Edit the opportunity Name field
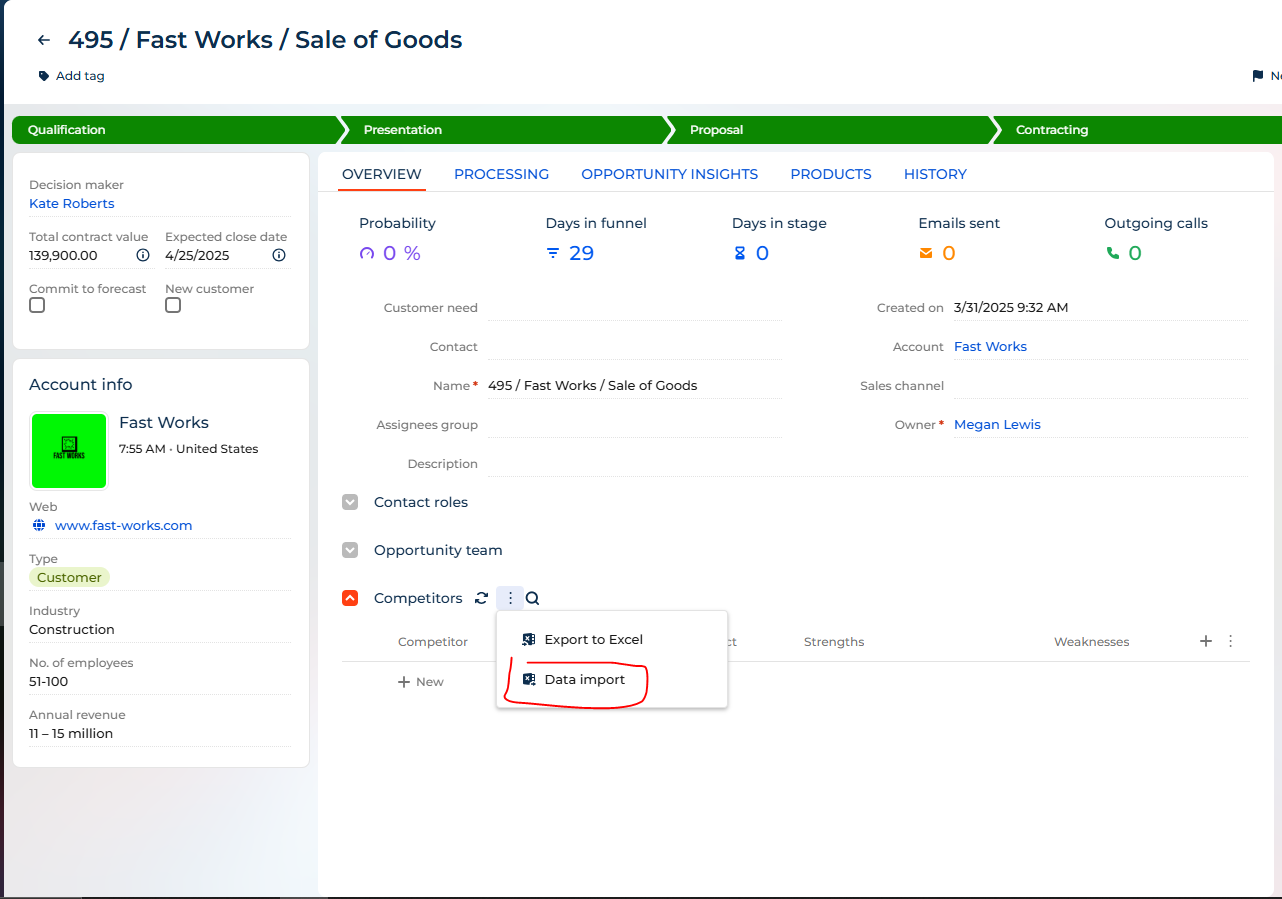 click(635, 386)
